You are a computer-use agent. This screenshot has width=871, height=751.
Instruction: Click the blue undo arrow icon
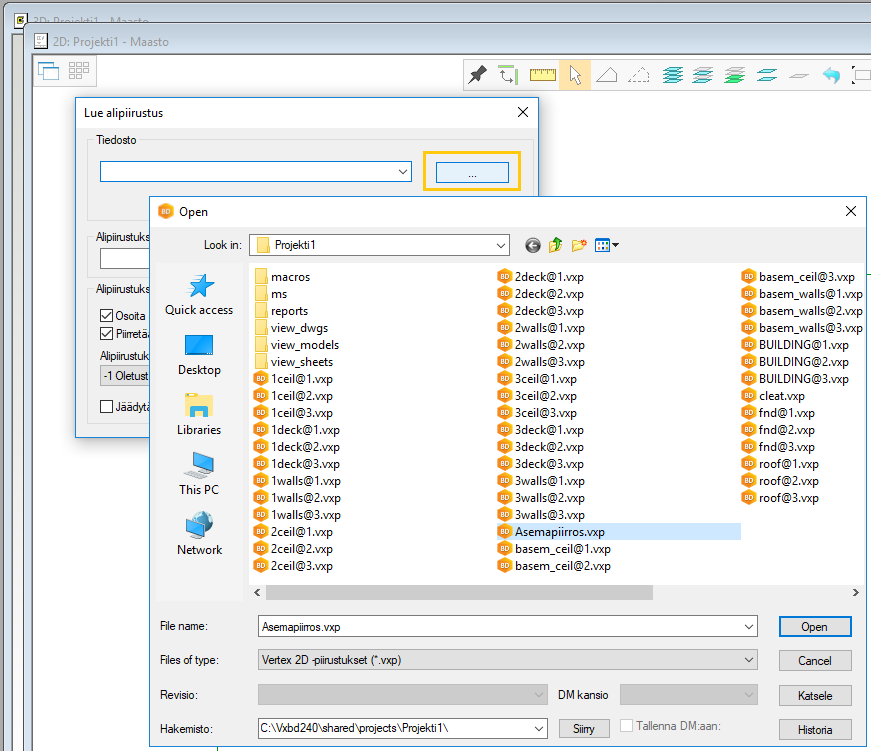[x=830, y=75]
